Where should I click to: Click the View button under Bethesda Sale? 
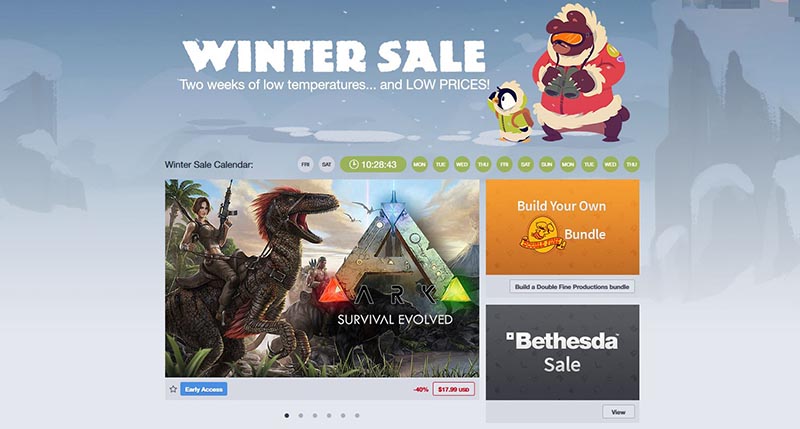618,412
